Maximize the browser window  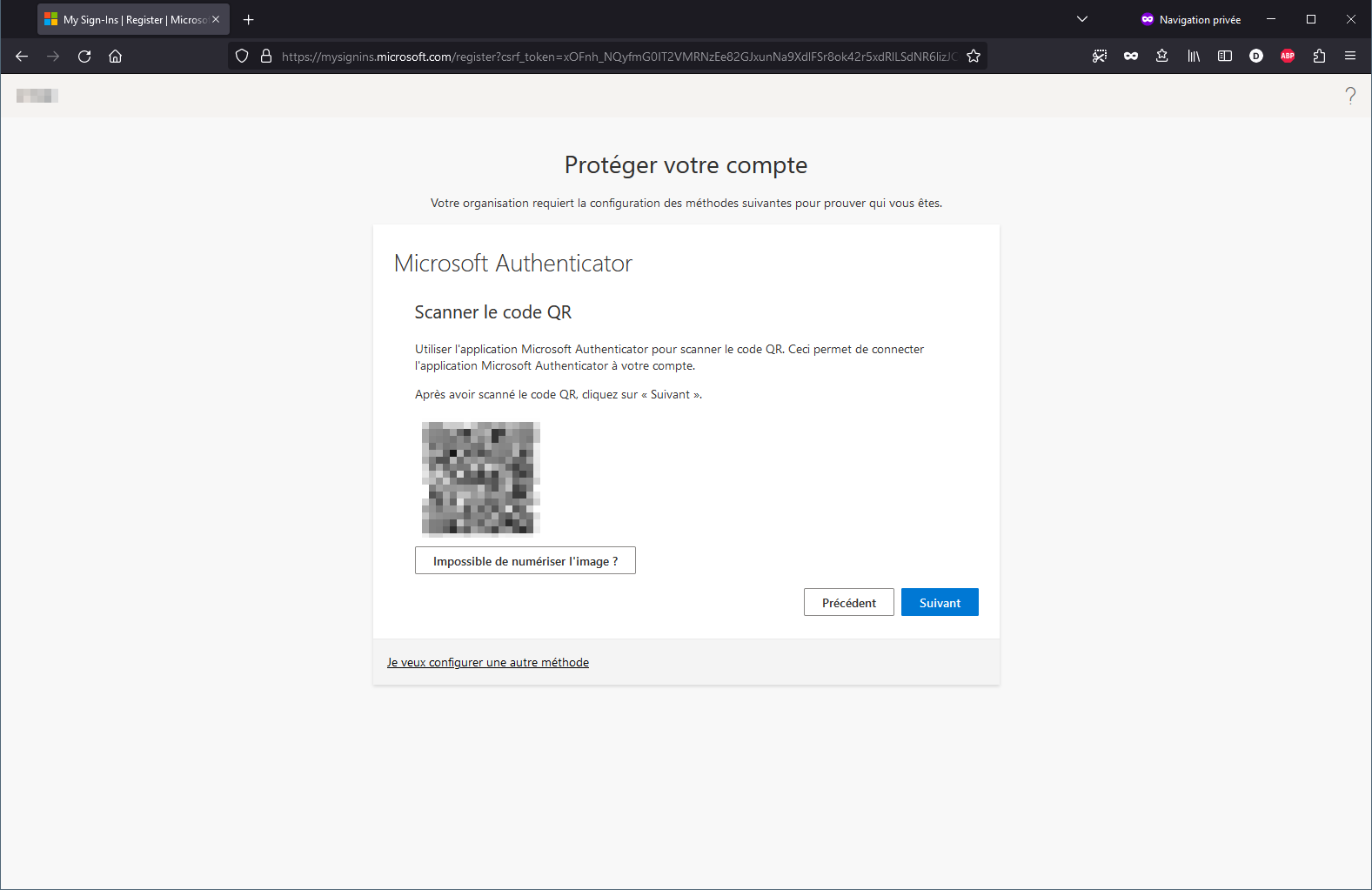click(x=1311, y=19)
